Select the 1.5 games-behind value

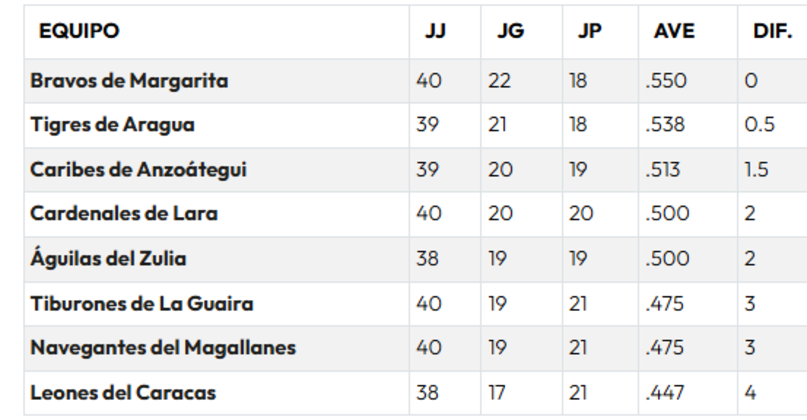click(756, 170)
